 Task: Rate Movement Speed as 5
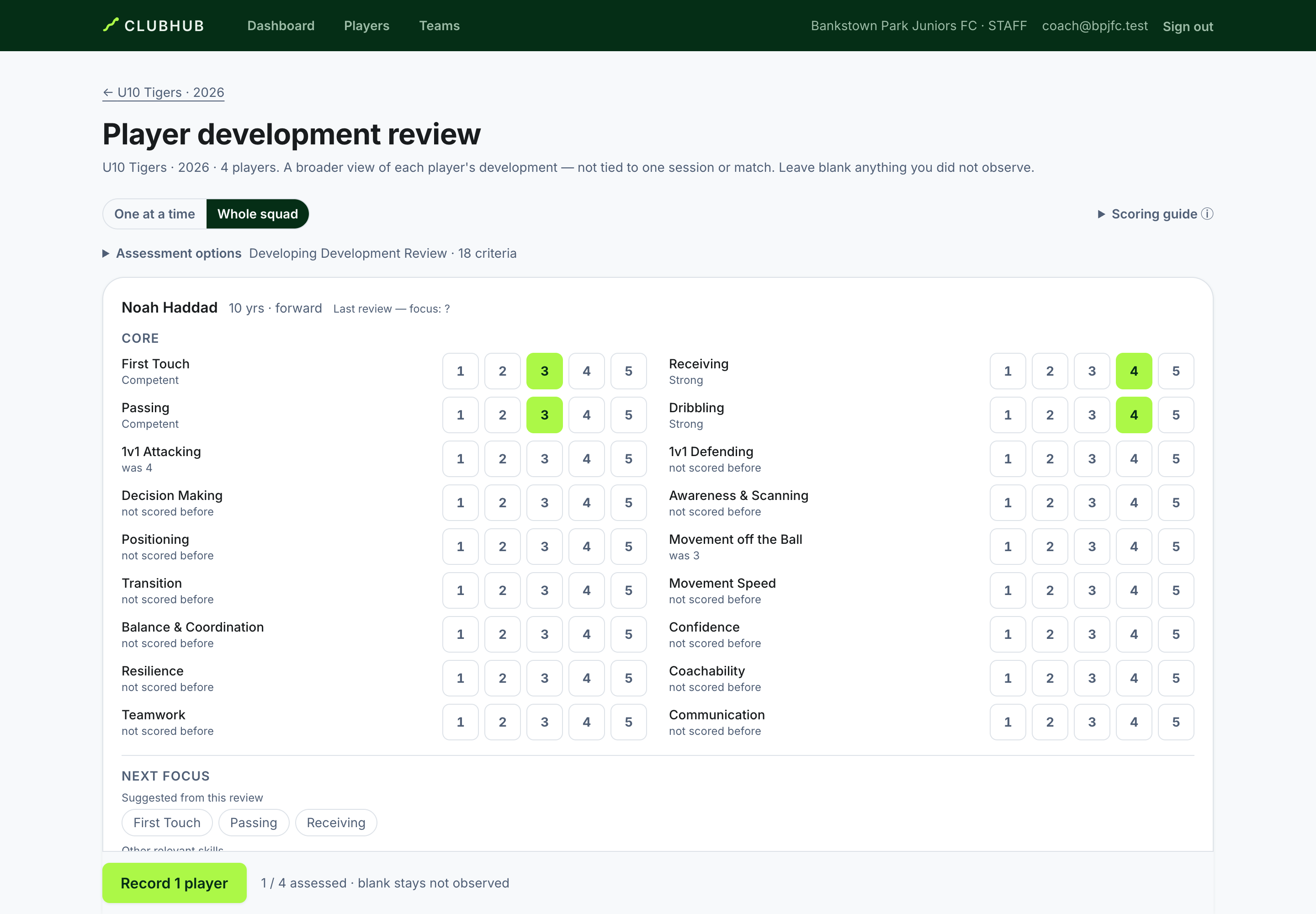(1176, 590)
